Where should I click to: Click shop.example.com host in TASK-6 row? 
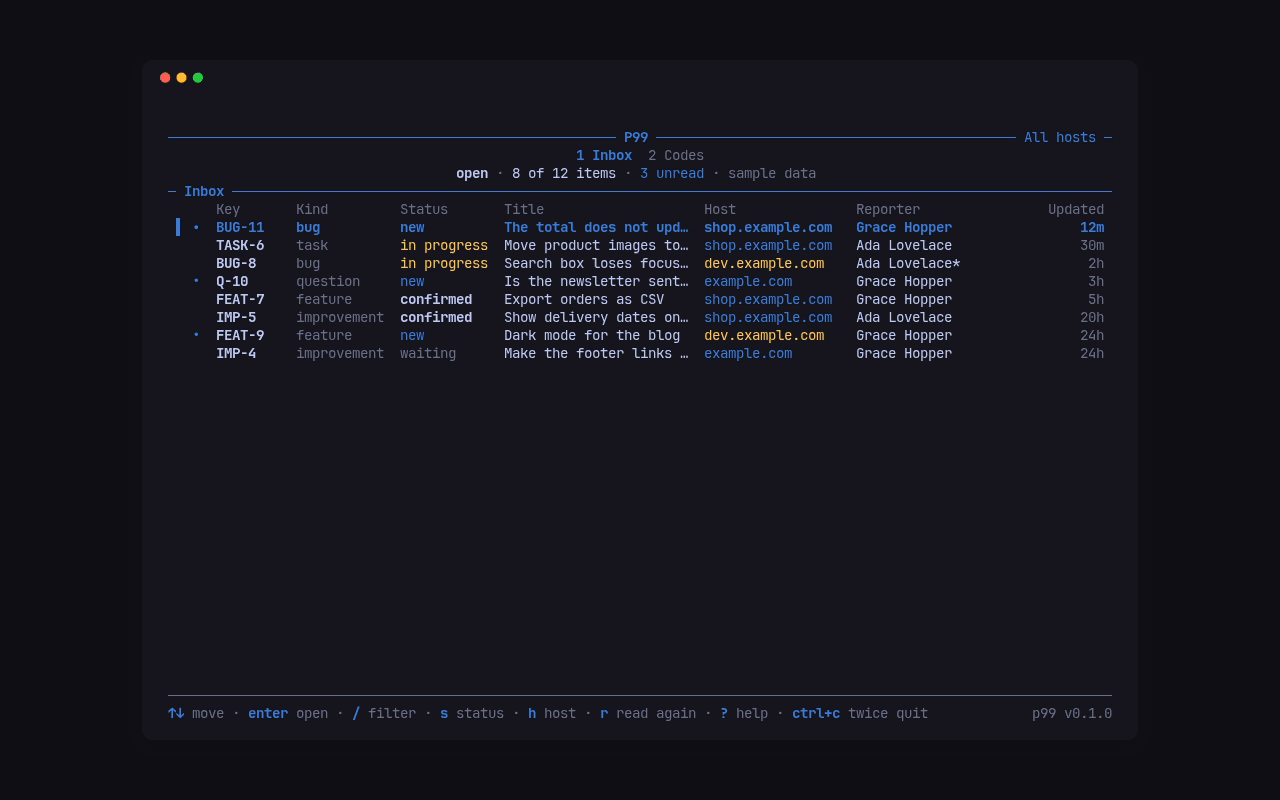point(768,245)
